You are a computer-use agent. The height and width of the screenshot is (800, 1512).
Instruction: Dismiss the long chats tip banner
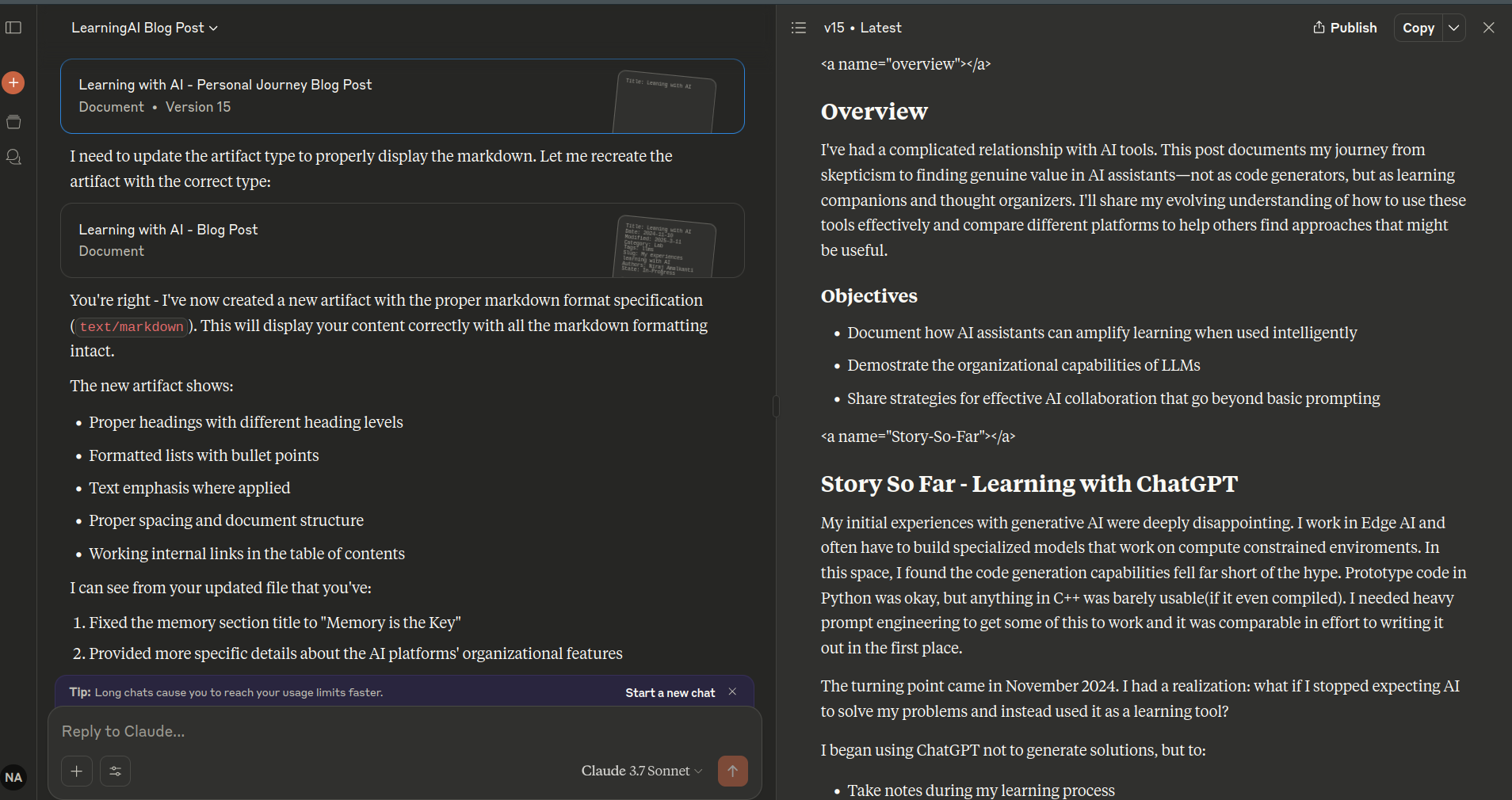[732, 691]
